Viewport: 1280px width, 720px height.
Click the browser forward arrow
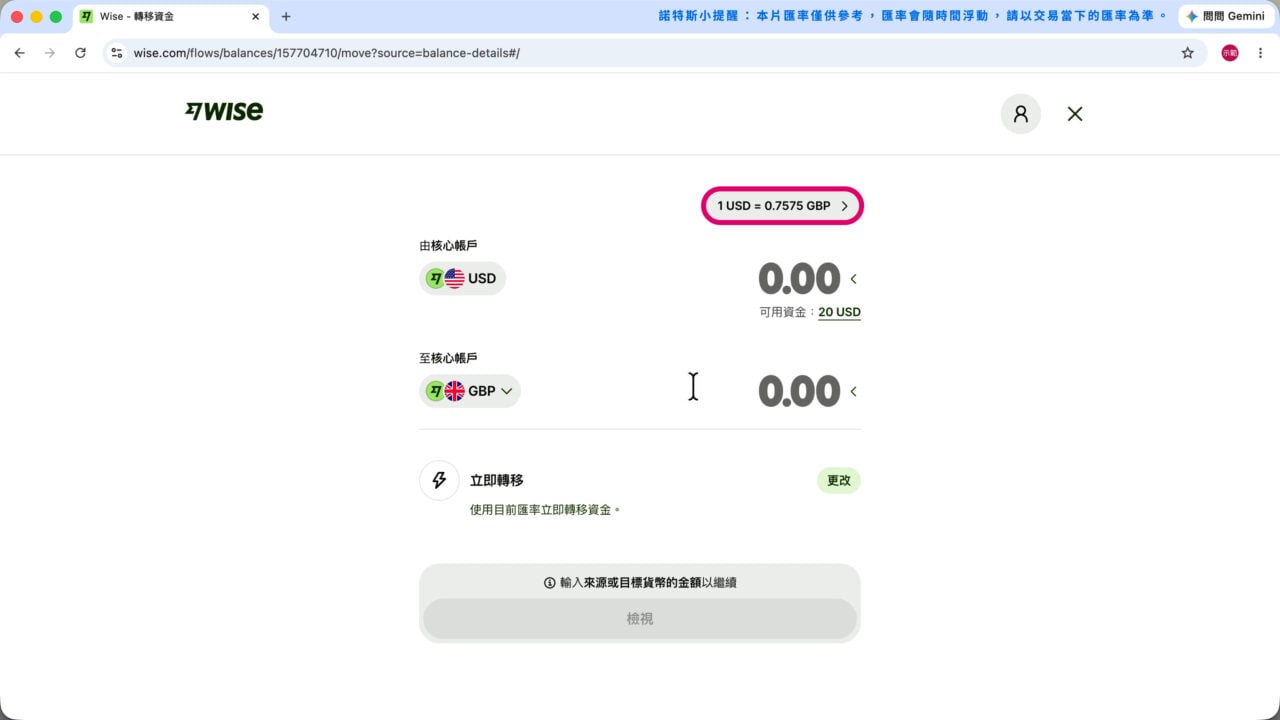coord(50,53)
